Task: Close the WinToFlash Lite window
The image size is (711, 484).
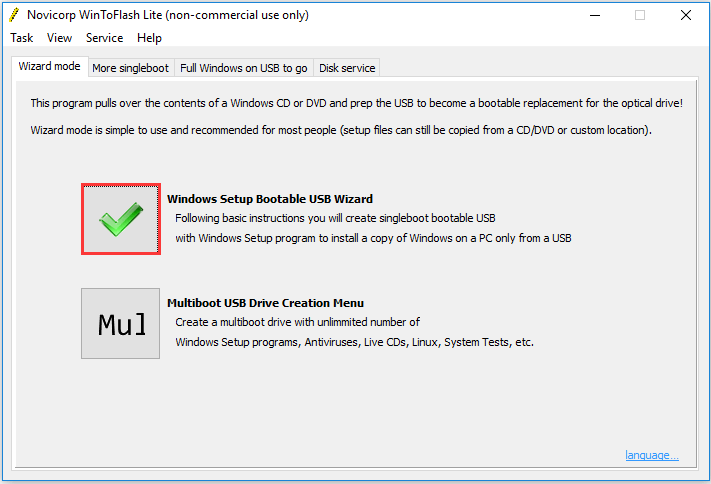Action: tap(686, 15)
